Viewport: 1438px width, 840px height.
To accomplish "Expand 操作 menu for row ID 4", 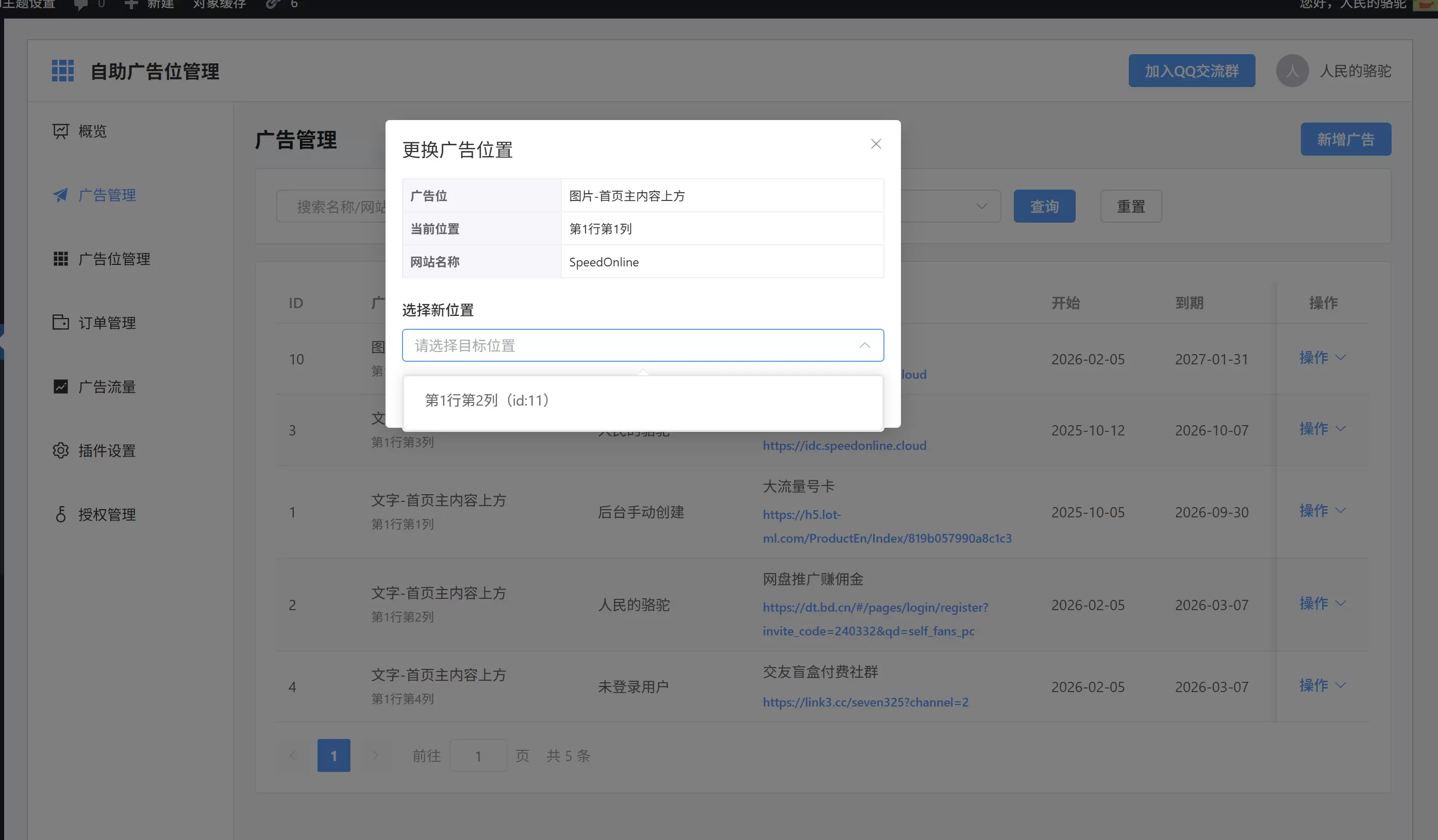I will tap(1322, 685).
